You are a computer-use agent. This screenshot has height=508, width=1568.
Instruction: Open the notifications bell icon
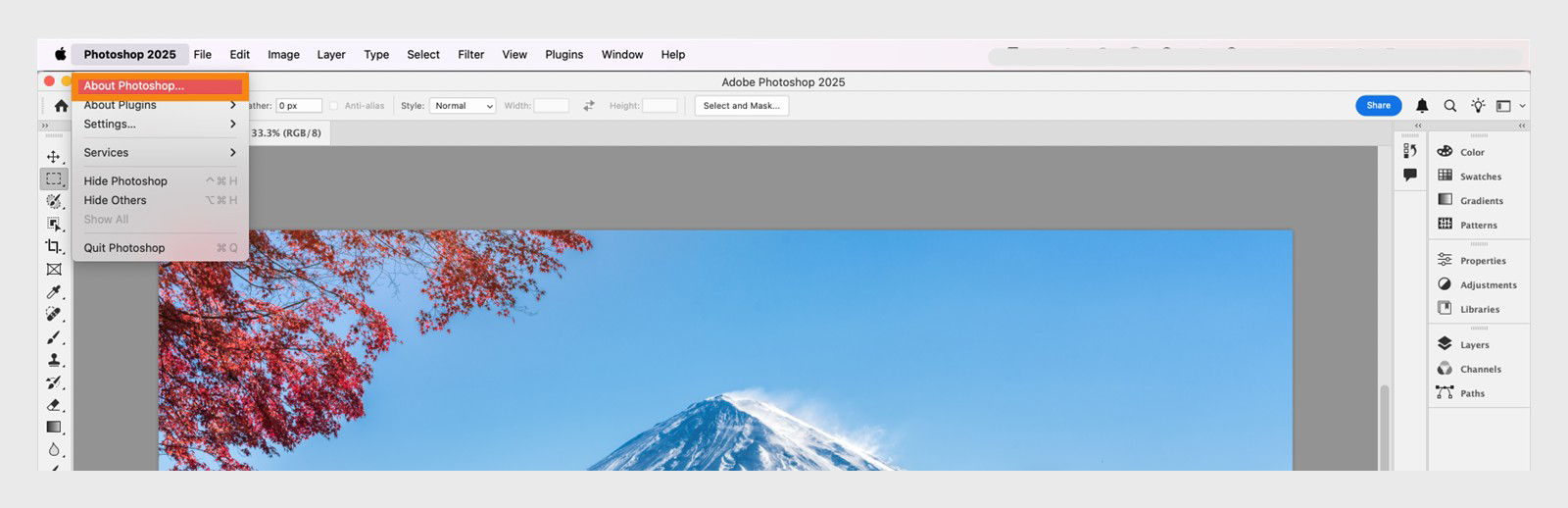click(x=1422, y=106)
